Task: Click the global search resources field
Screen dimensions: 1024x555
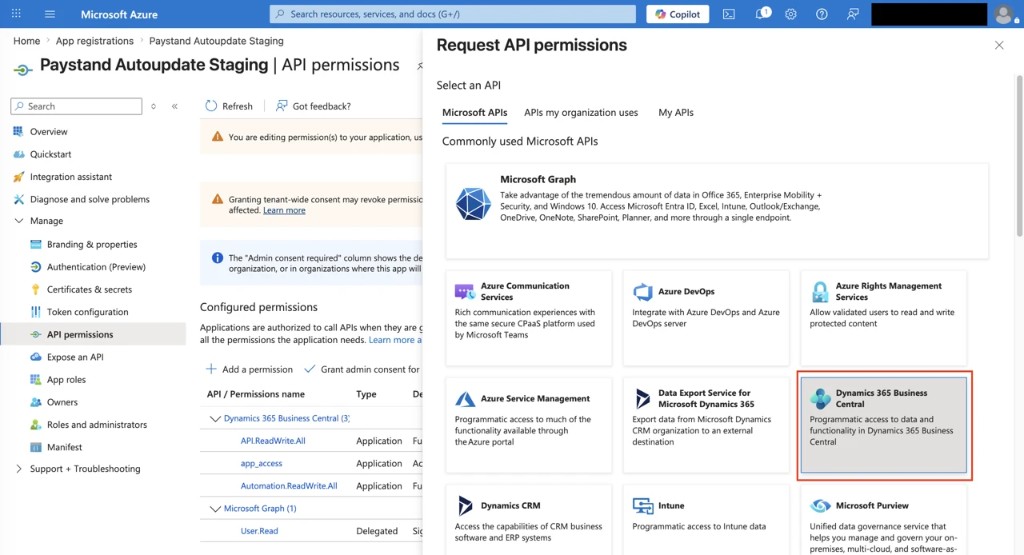Action: (453, 14)
